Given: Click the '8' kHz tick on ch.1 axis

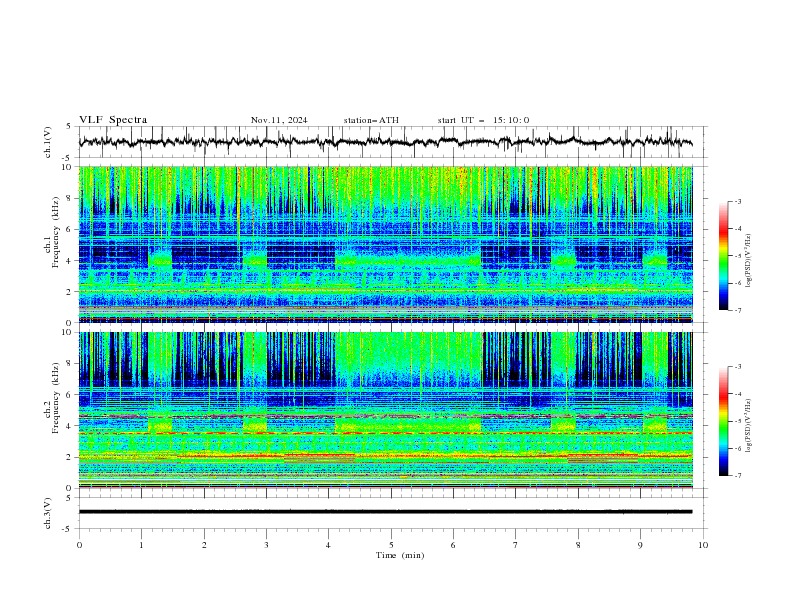Looking at the screenshot, I should (x=71, y=198).
